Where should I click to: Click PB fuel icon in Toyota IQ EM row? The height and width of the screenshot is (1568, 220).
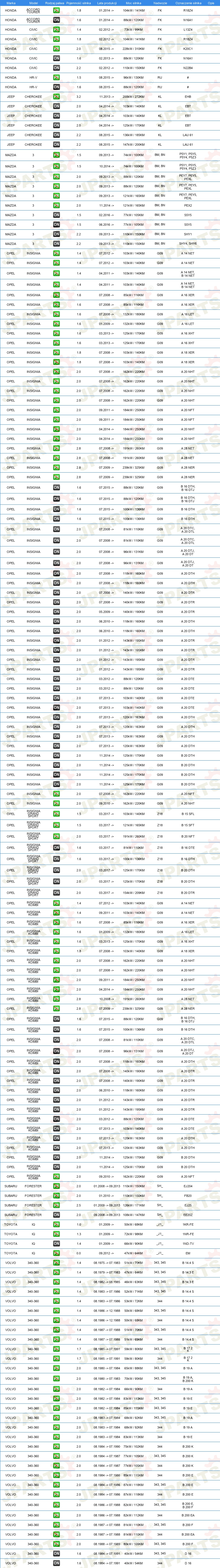[x=57, y=1253]
